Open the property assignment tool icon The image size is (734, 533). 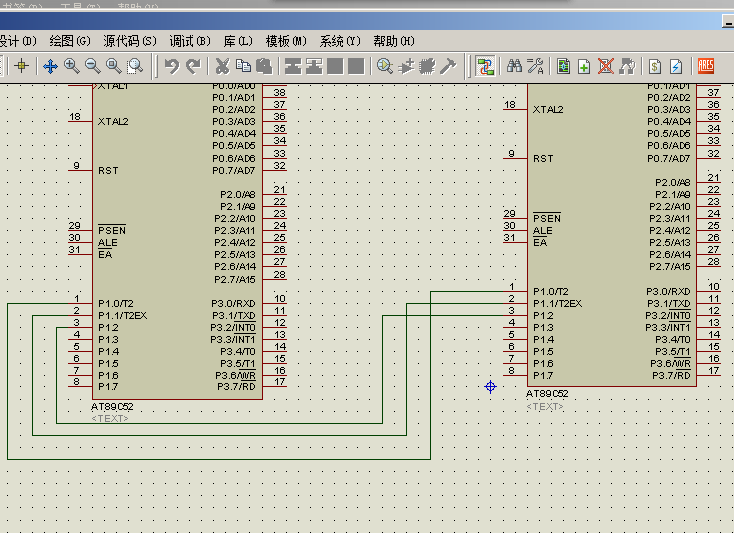click(536, 66)
